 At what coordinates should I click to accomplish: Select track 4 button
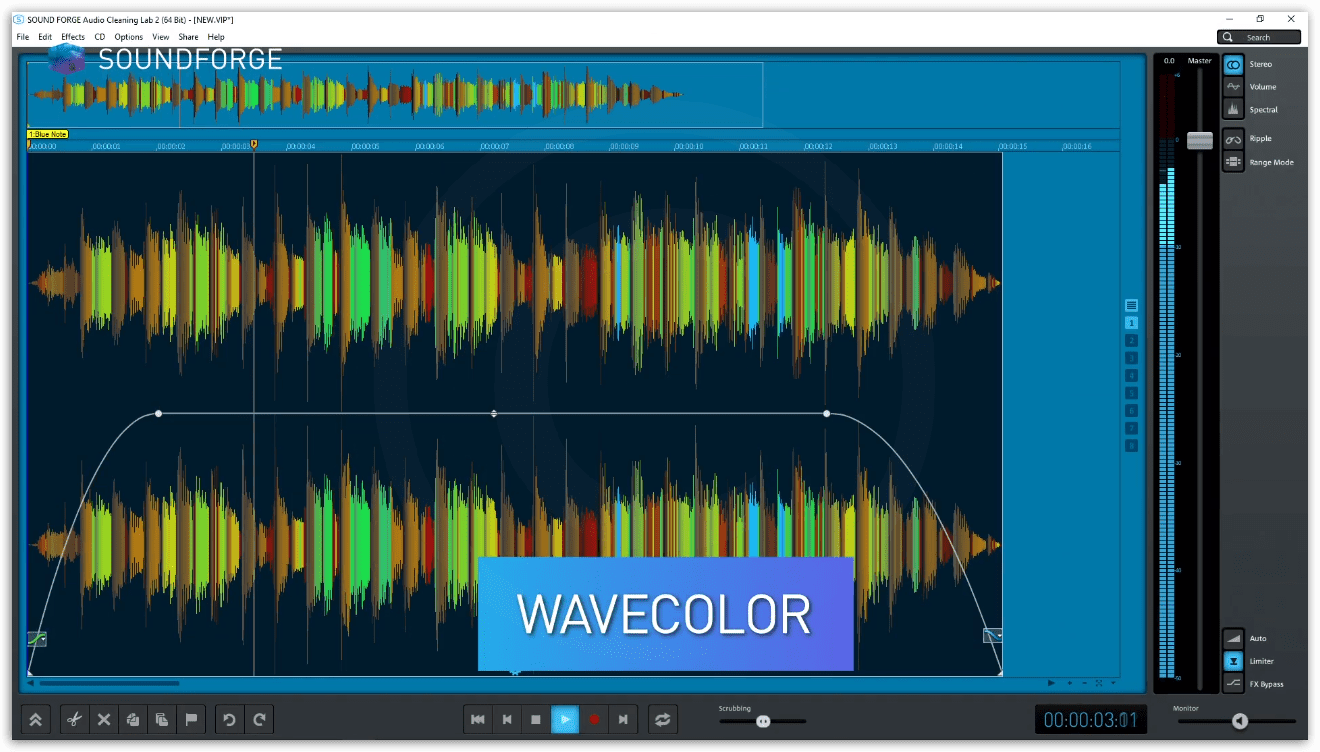pyautogui.click(x=1131, y=376)
